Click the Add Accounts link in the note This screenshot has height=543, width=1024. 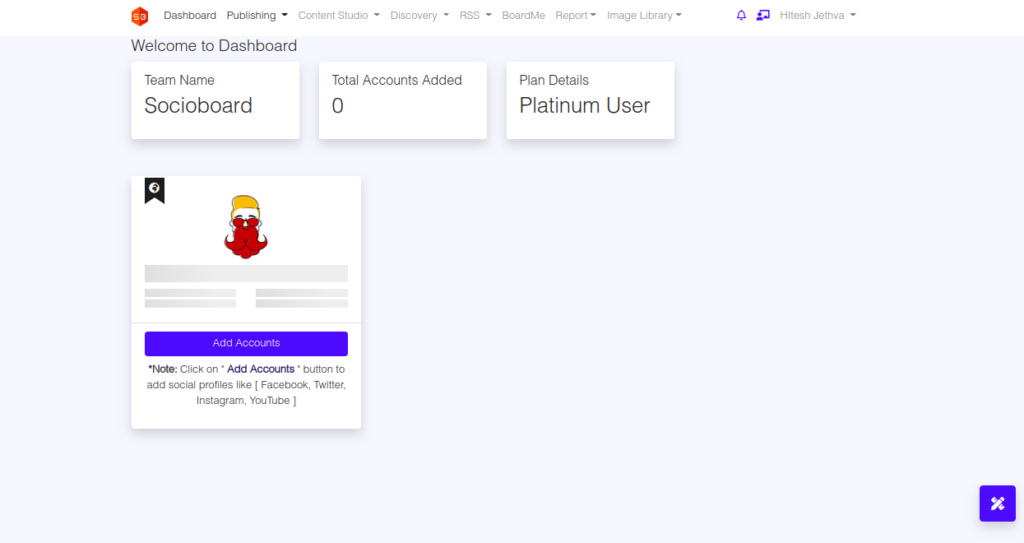tap(261, 369)
